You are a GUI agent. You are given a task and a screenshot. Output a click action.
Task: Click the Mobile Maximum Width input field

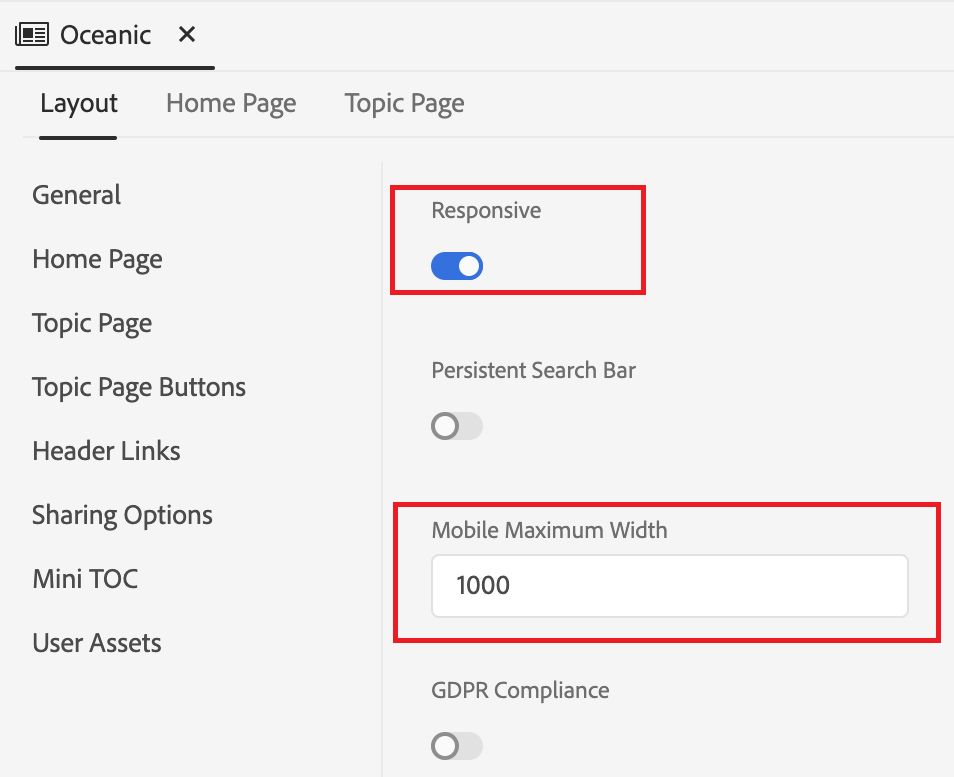click(669, 585)
